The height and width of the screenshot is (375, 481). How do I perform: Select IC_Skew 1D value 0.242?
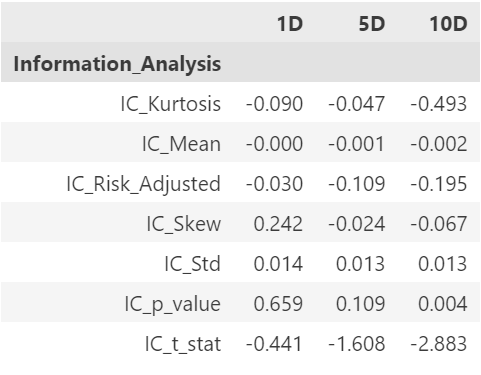(x=278, y=224)
